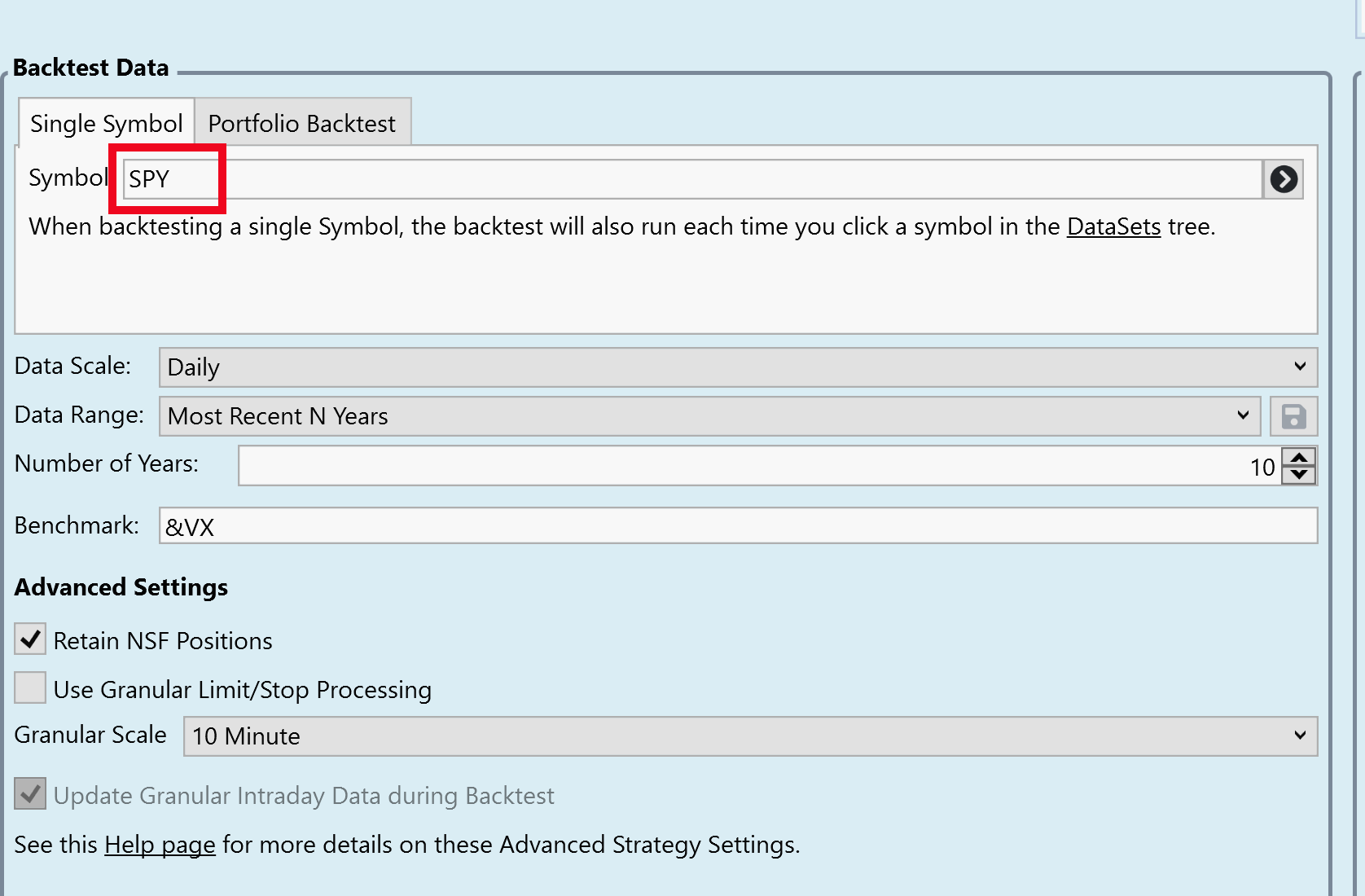Click the save data range disk icon
1365x896 pixels.
[1293, 417]
